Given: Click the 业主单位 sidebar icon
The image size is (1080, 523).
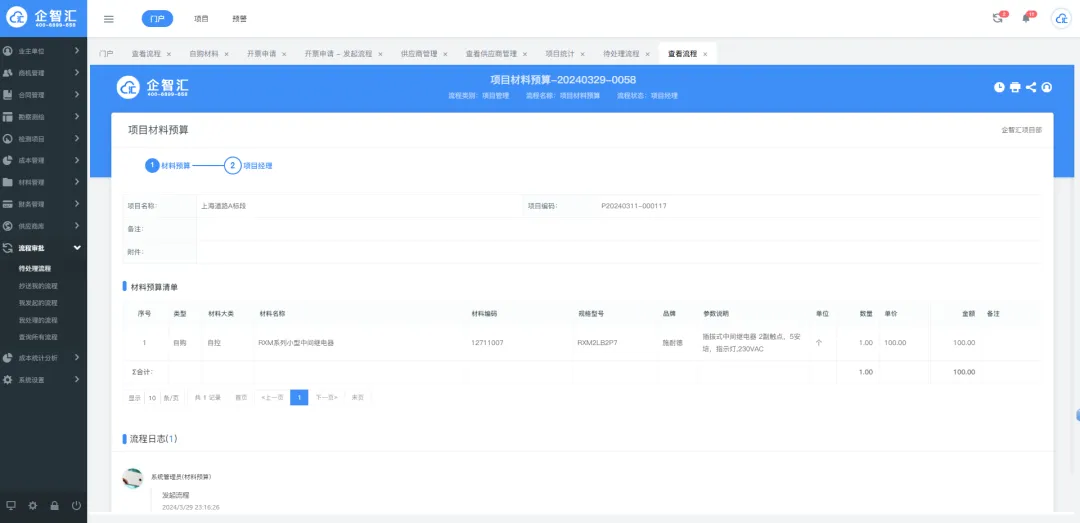Looking at the screenshot, I should click(x=8, y=51).
